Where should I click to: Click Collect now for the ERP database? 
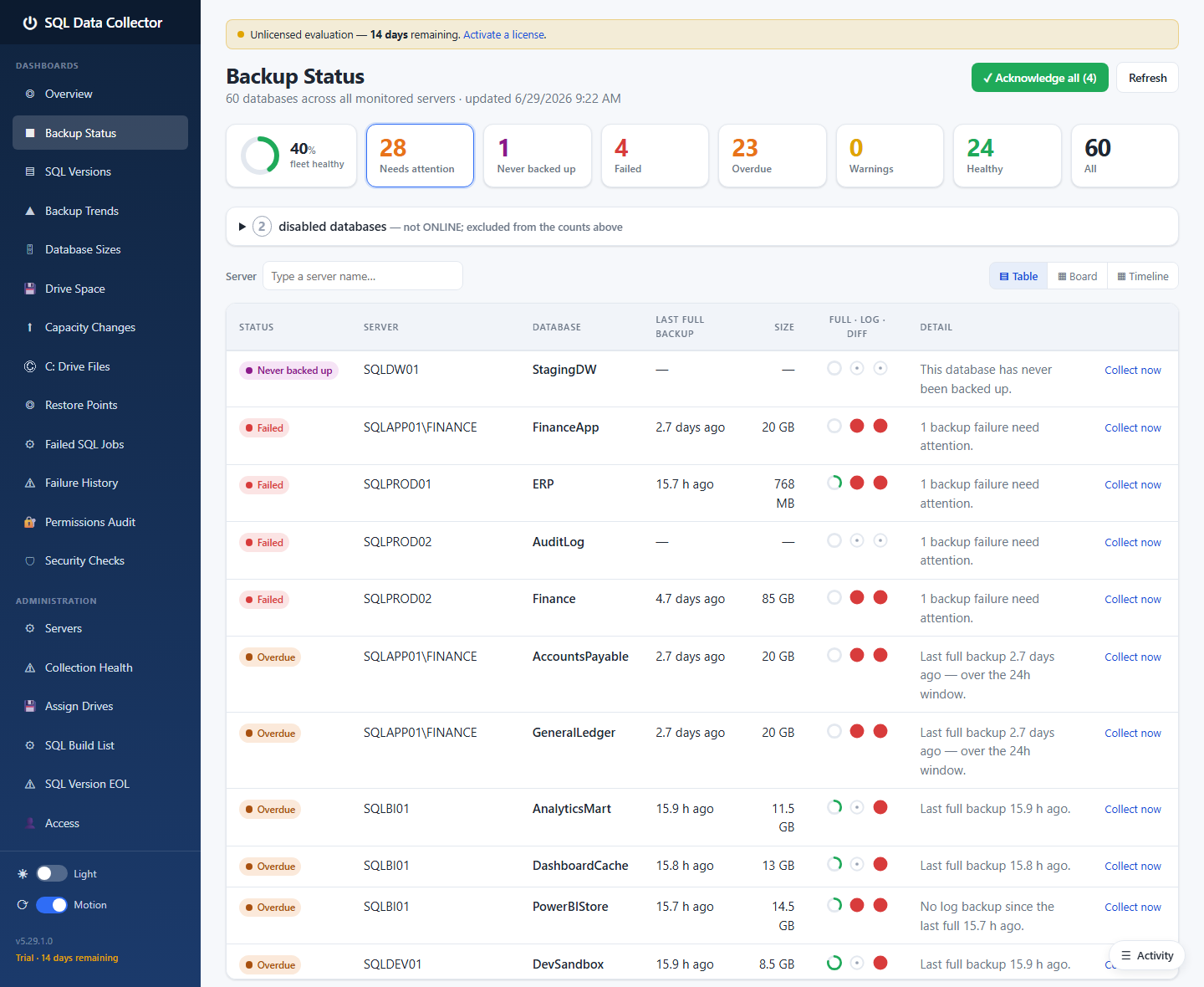coord(1133,485)
